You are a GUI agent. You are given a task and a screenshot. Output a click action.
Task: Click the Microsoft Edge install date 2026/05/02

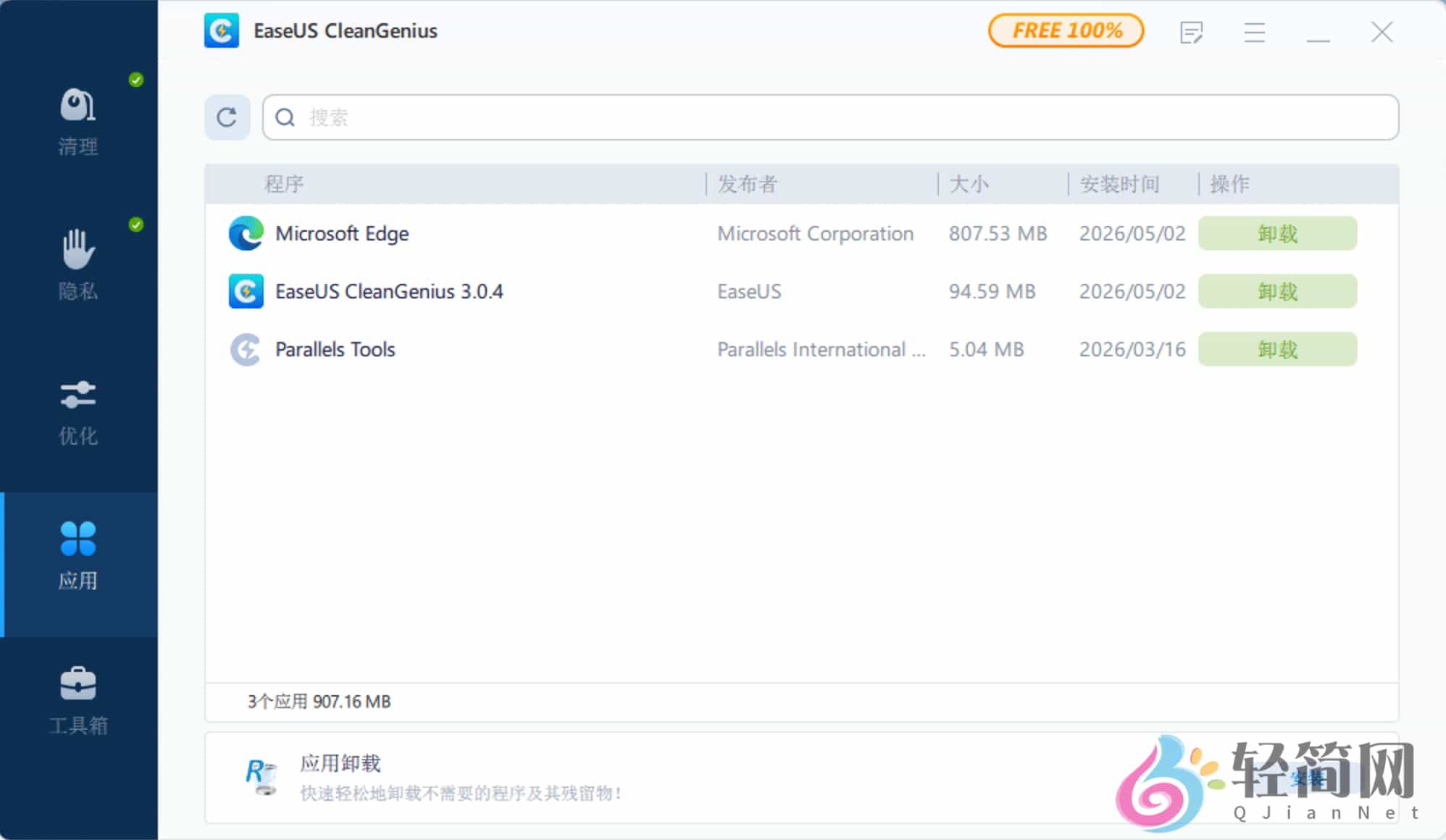[1132, 233]
